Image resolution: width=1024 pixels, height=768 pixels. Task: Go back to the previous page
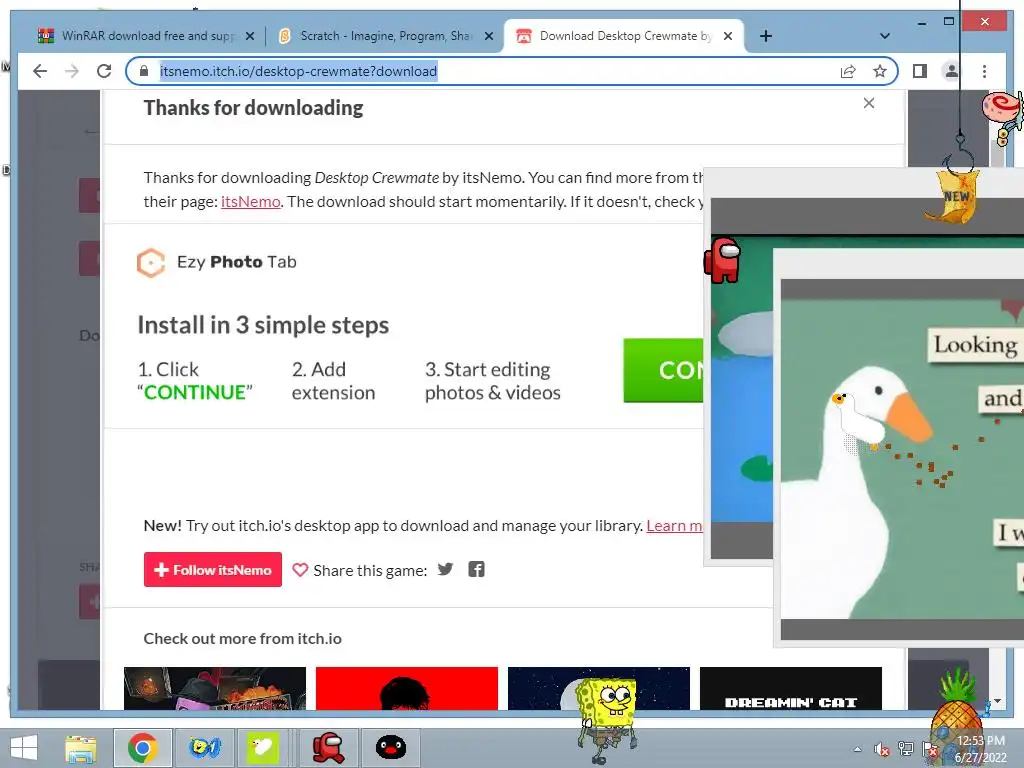tap(40, 71)
